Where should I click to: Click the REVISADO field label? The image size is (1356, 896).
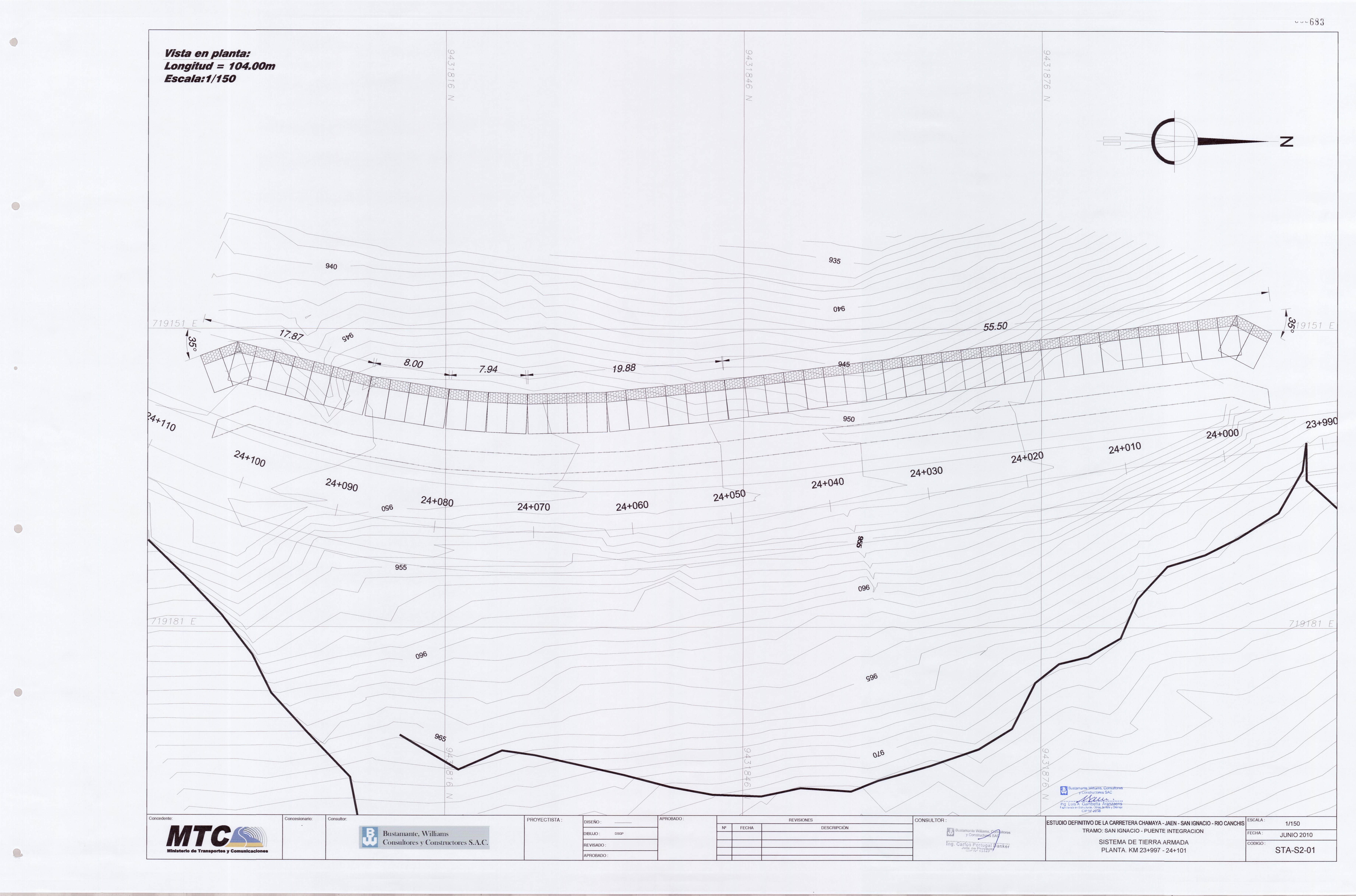[595, 845]
